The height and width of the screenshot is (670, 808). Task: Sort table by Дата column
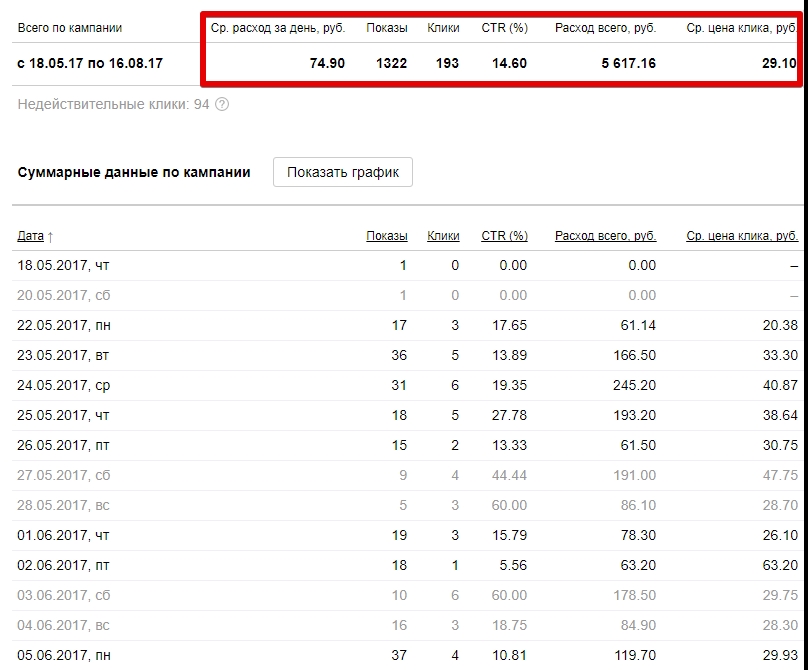click(30, 236)
